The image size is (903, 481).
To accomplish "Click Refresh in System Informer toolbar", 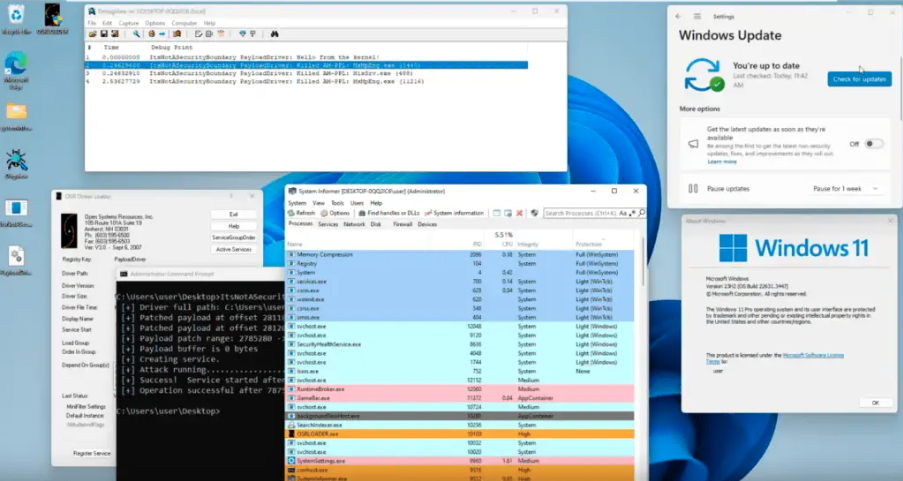I will tap(302, 213).
